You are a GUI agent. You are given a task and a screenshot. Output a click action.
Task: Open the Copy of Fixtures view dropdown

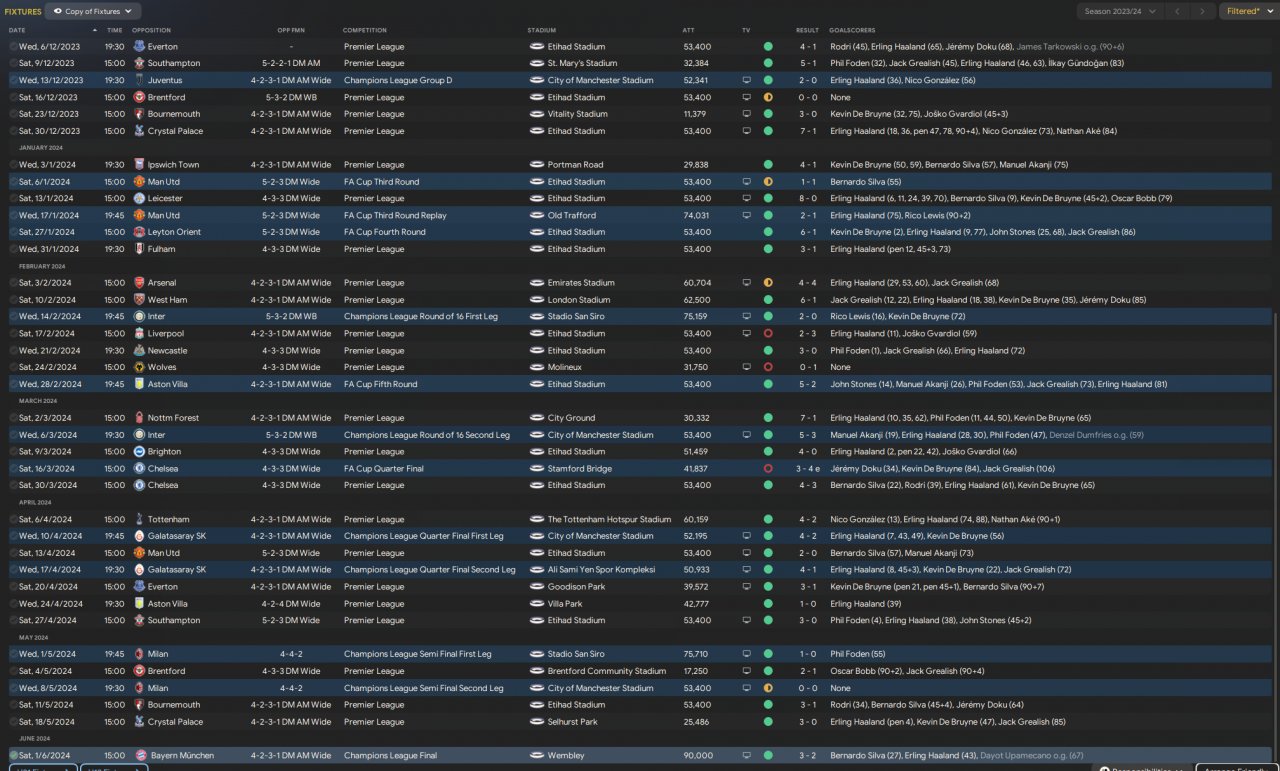(93, 11)
